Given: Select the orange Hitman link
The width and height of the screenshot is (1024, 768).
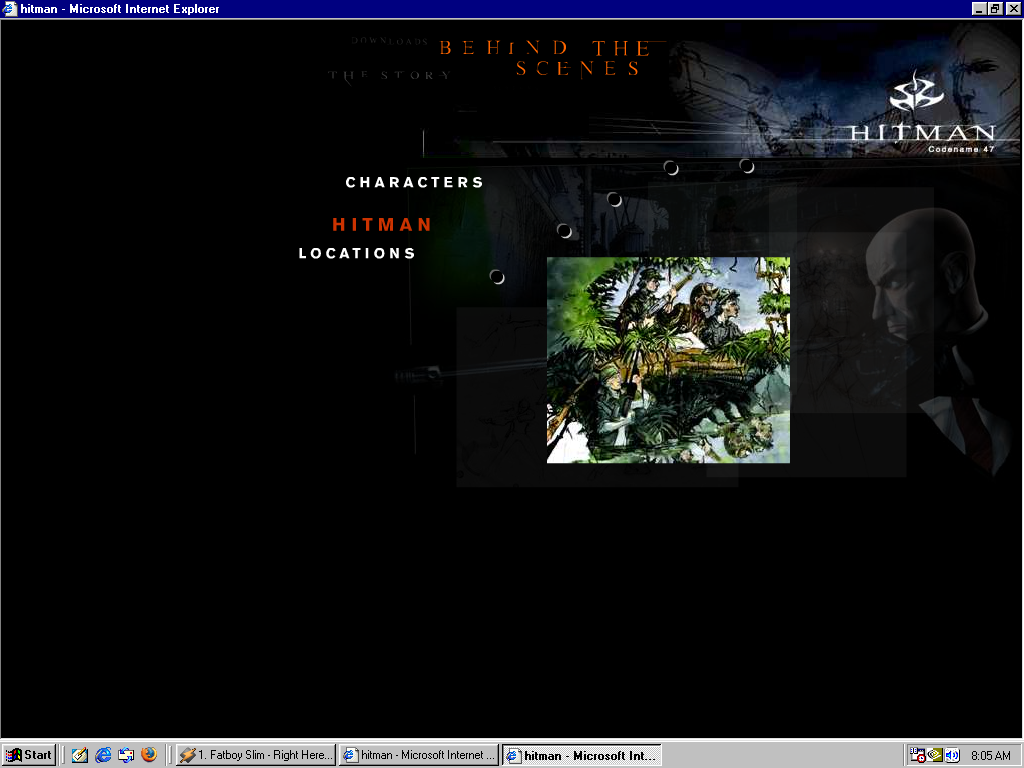Looking at the screenshot, I should [x=382, y=224].
